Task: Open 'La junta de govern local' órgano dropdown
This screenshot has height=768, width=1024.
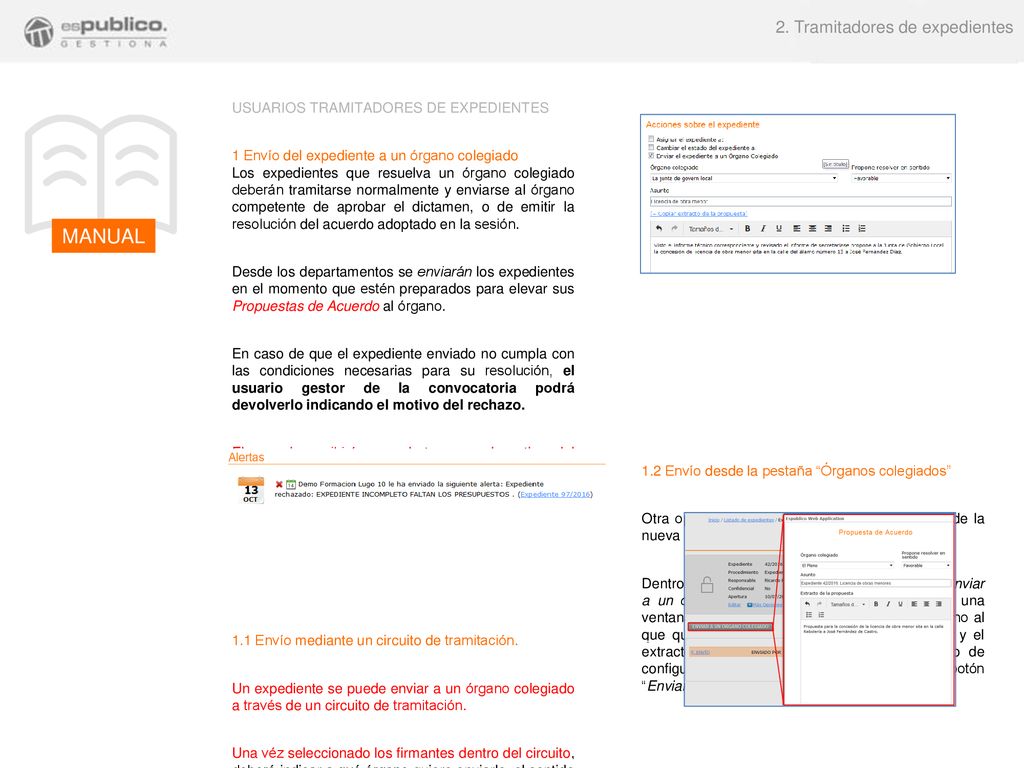Action: pyautogui.click(x=744, y=178)
